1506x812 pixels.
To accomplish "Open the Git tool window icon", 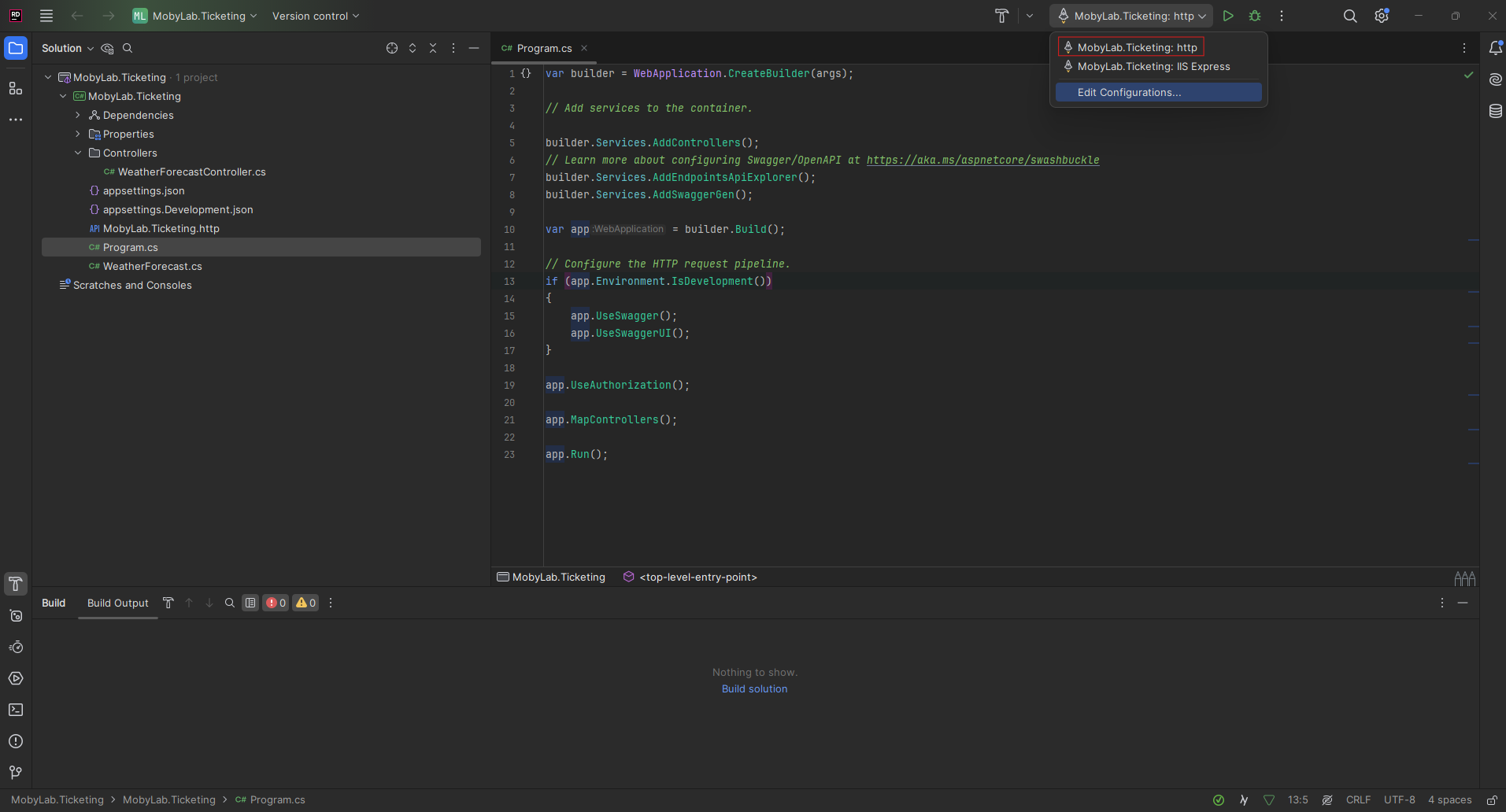I will point(16,773).
